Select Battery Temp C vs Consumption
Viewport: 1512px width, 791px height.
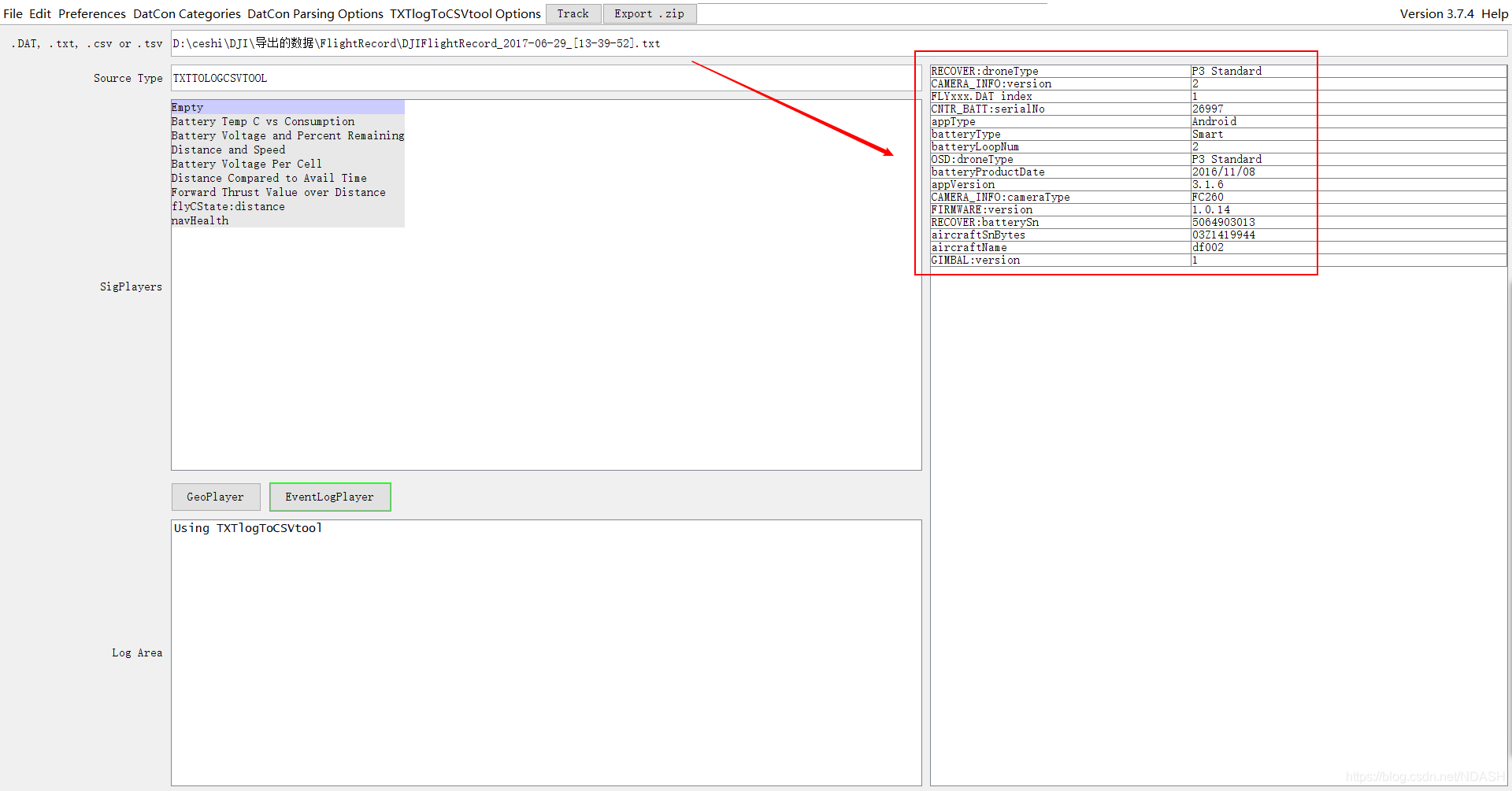click(x=287, y=121)
